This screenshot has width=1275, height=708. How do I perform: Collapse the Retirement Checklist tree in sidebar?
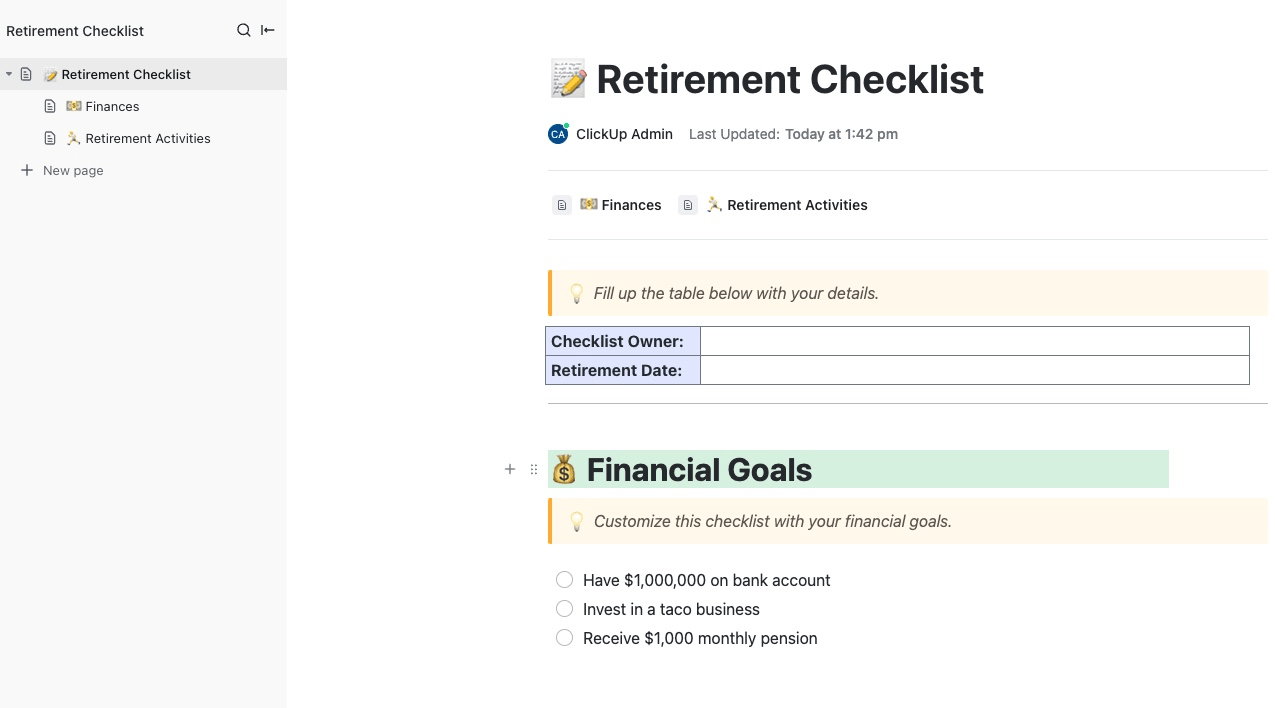(x=9, y=74)
